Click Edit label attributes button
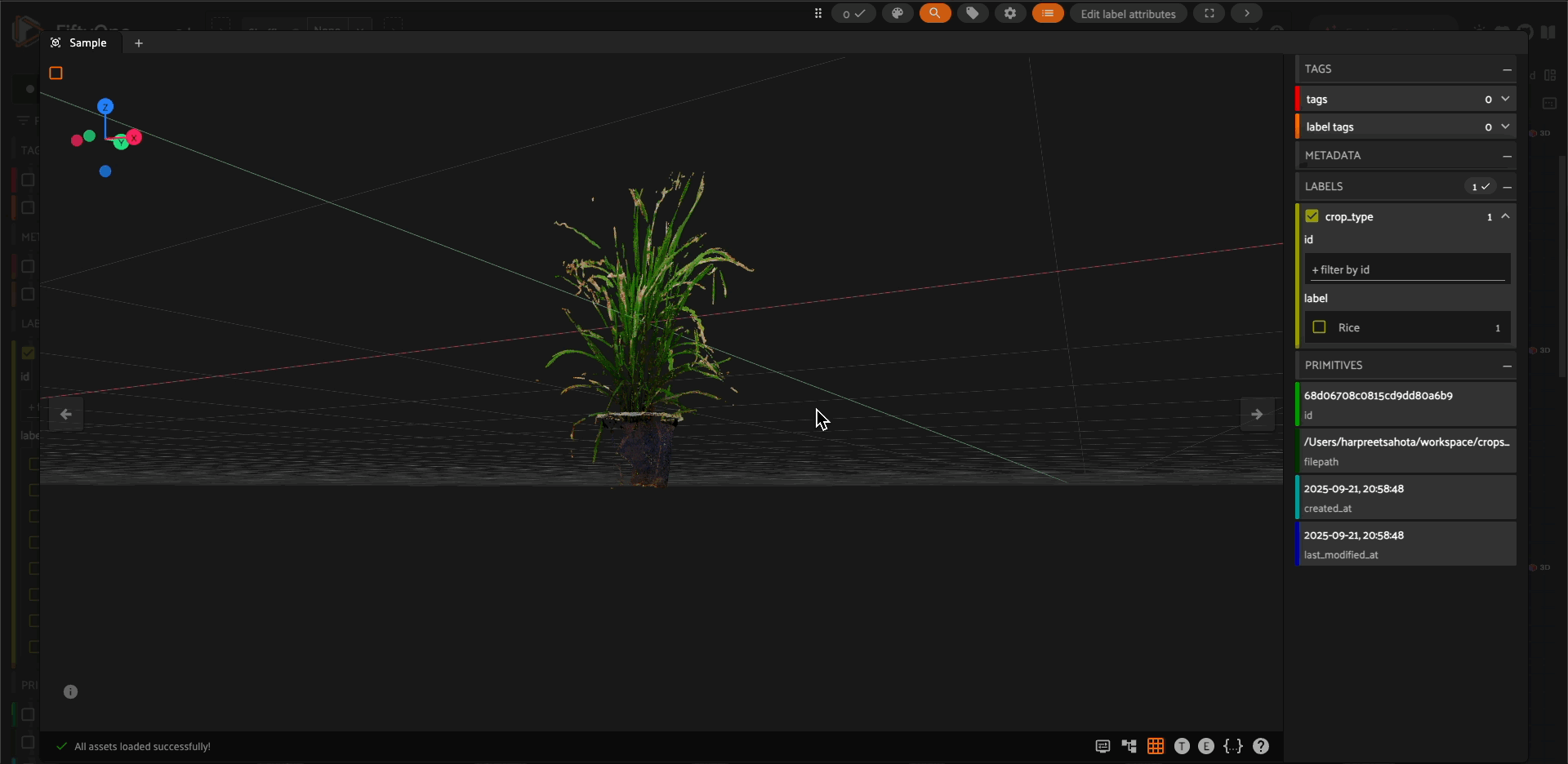Screen dimensions: 1568x764 tap(1128, 14)
